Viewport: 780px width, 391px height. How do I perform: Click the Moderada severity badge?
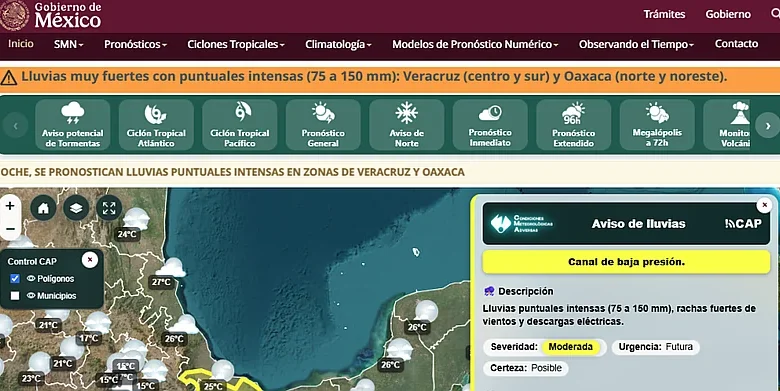pyautogui.click(x=571, y=347)
